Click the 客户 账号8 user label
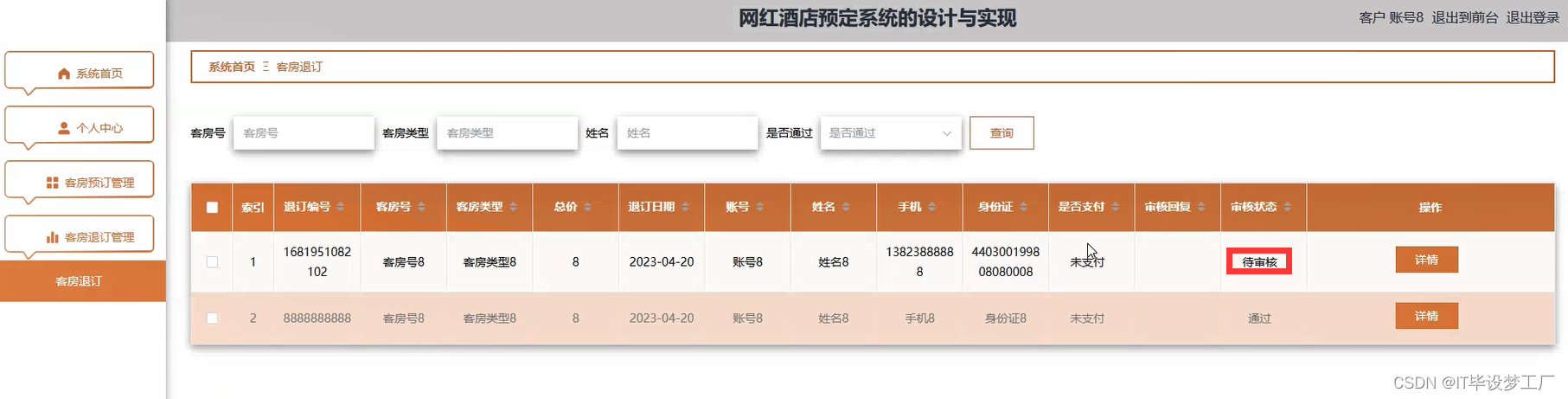The height and width of the screenshot is (399, 1568). pyautogui.click(x=1391, y=17)
